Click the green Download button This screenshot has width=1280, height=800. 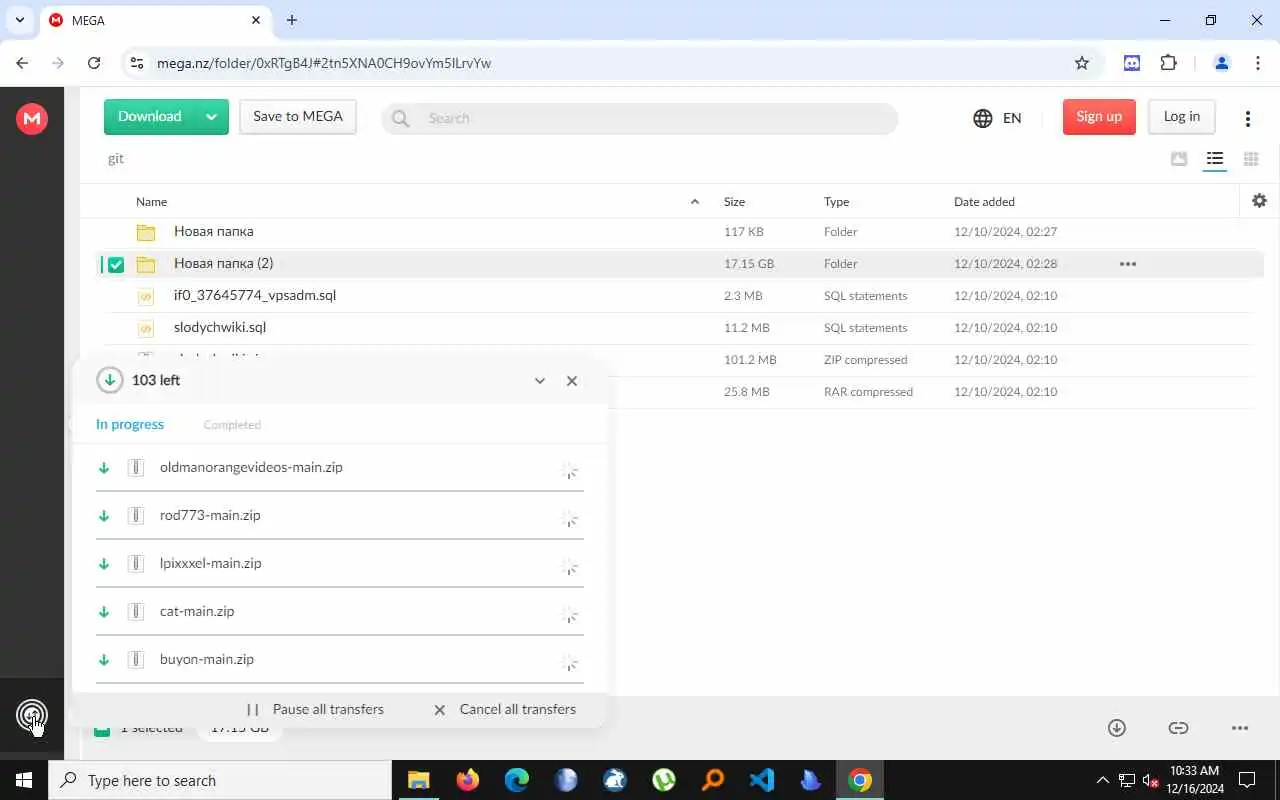point(150,117)
